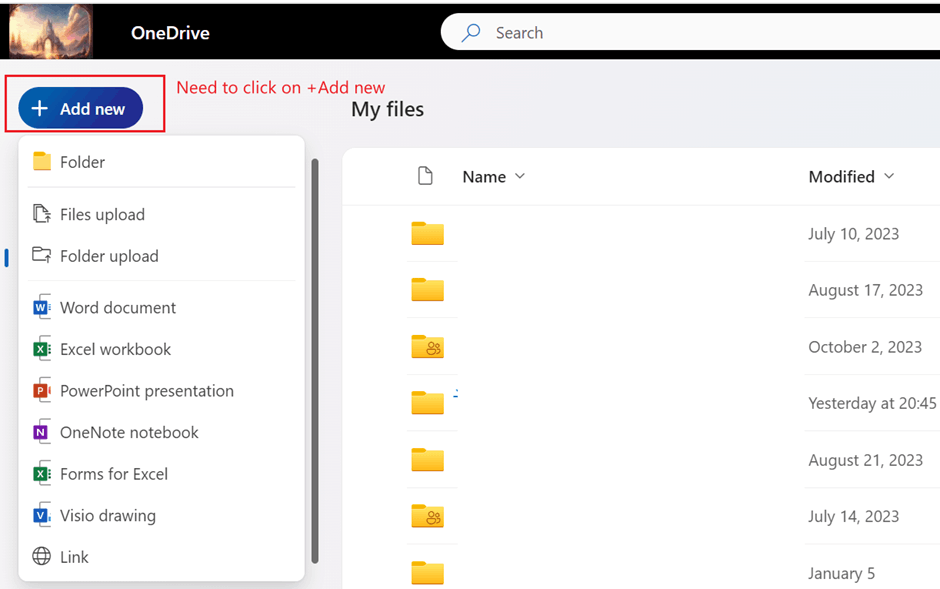Screen dimensions: 940x589
Task: Click the globe Link icon
Action: pyautogui.click(x=41, y=556)
